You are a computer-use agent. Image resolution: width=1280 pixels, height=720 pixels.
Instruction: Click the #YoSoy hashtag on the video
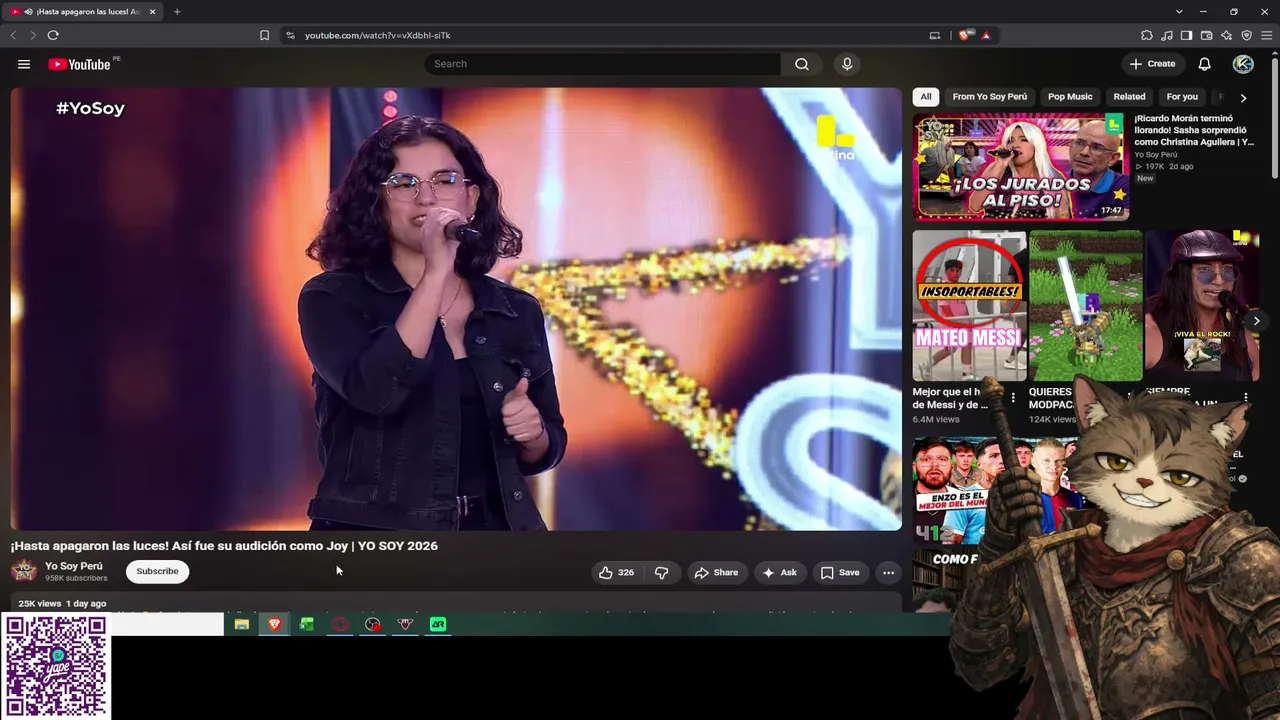(x=90, y=108)
